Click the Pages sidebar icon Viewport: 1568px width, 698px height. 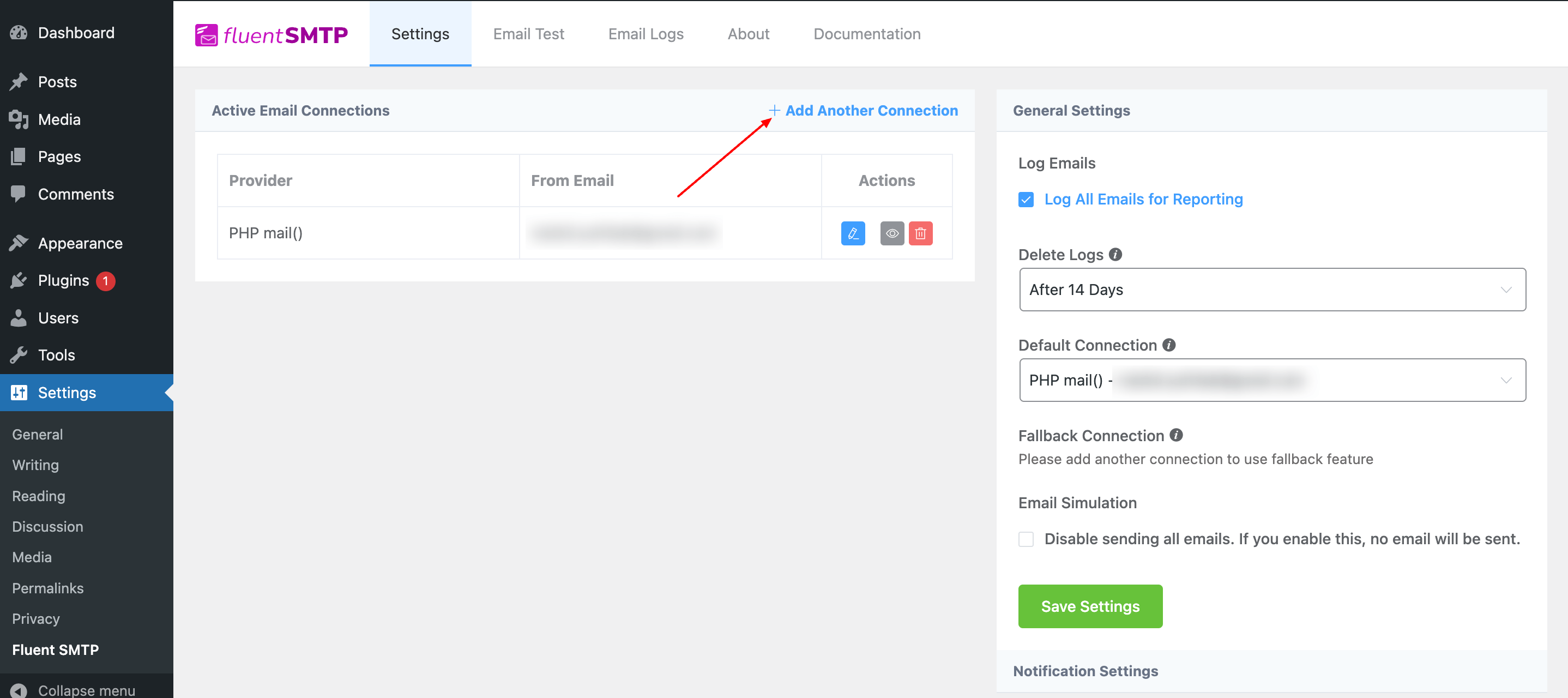(19, 157)
